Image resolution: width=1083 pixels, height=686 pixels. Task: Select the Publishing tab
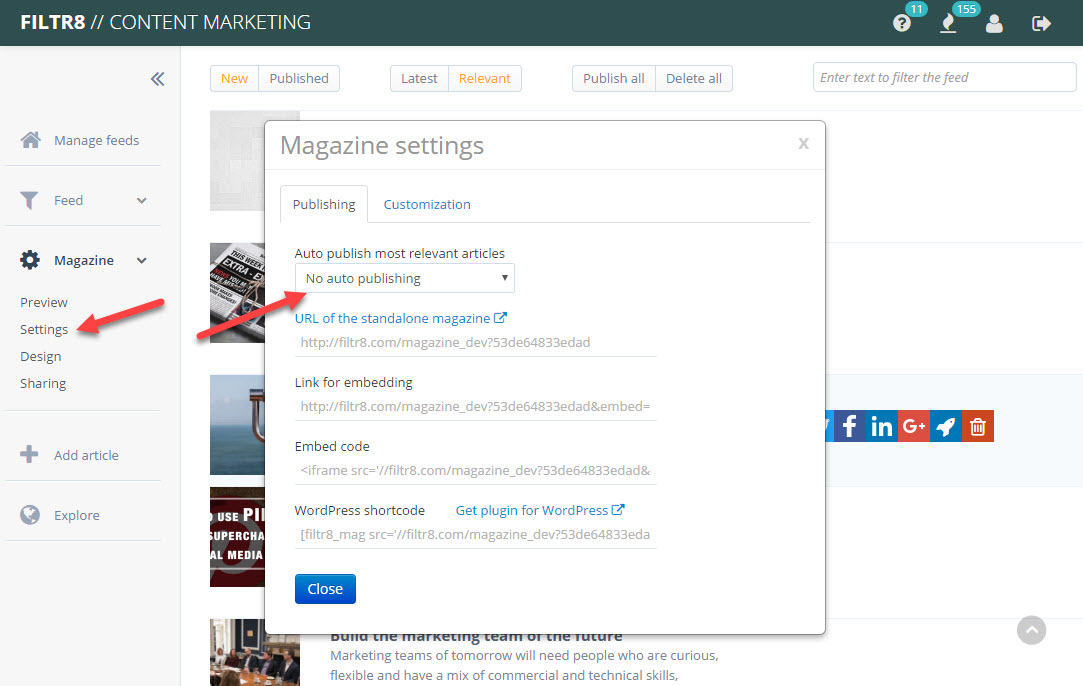tap(324, 204)
